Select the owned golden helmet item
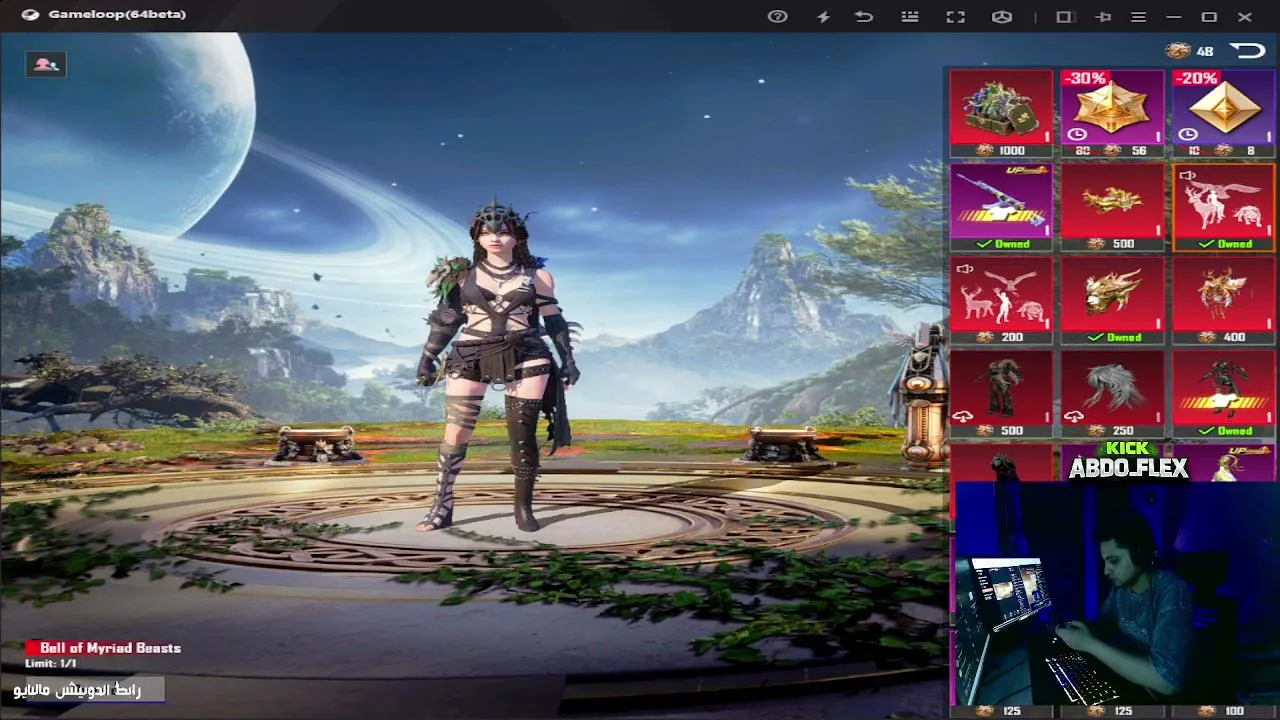The width and height of the screenshot is (1280, 720). click(1112, 301)
